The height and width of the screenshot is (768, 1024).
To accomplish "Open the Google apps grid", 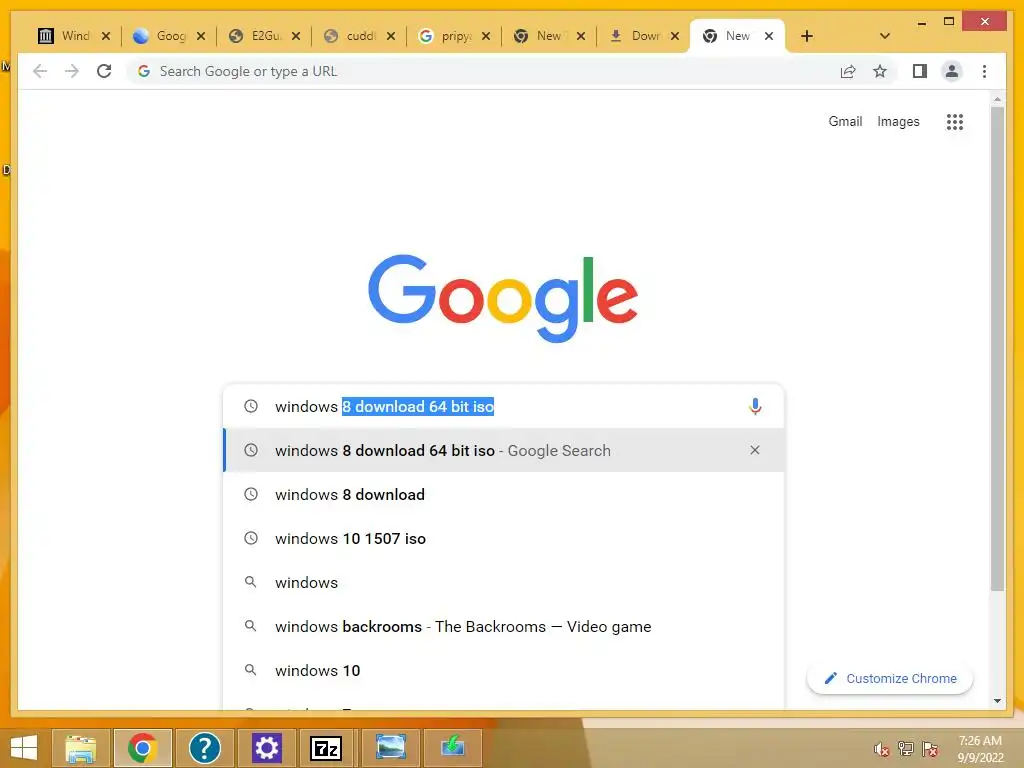I will pyautogui.click(x=955, y=121).
